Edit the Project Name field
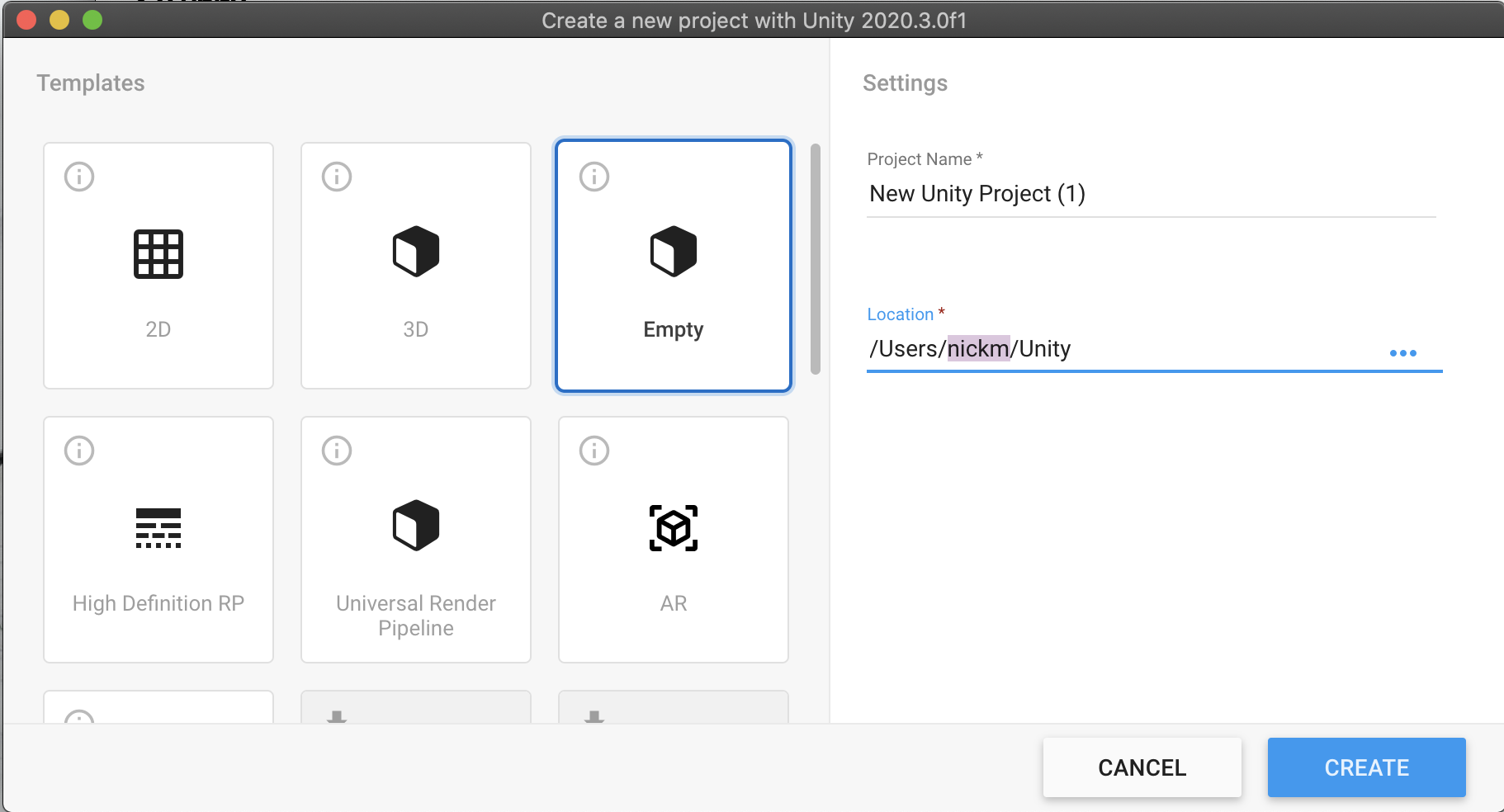The width and height of the screenshot is (1504, 812). [1152, 194]
